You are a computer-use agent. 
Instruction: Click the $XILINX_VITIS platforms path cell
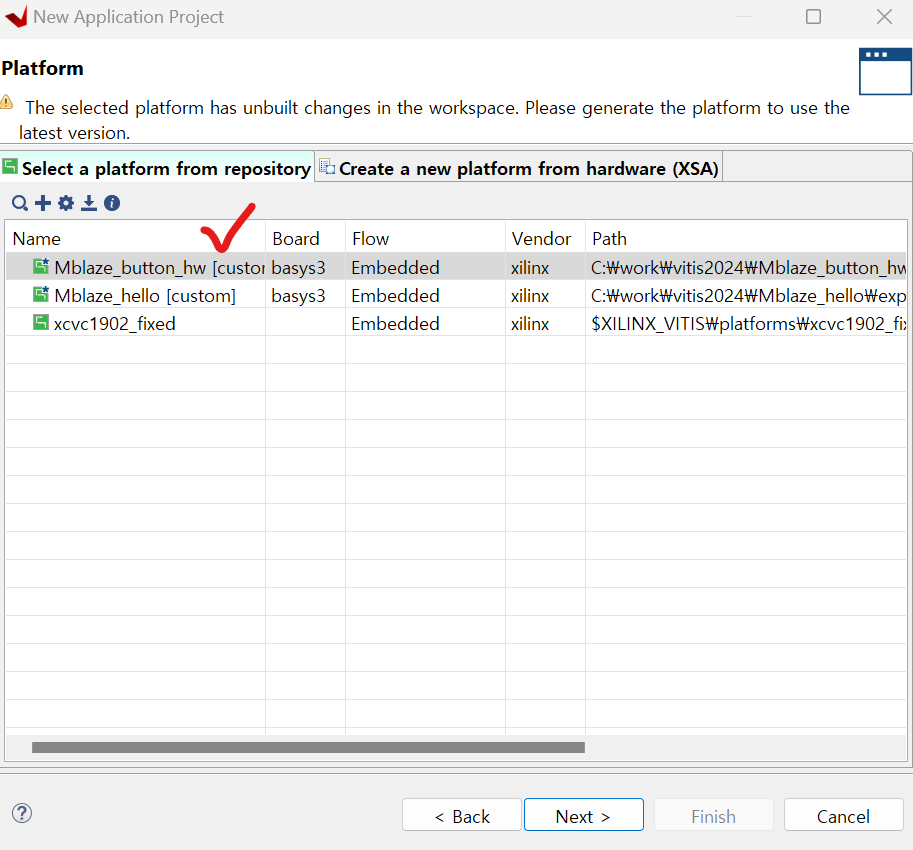click(748, 324)
